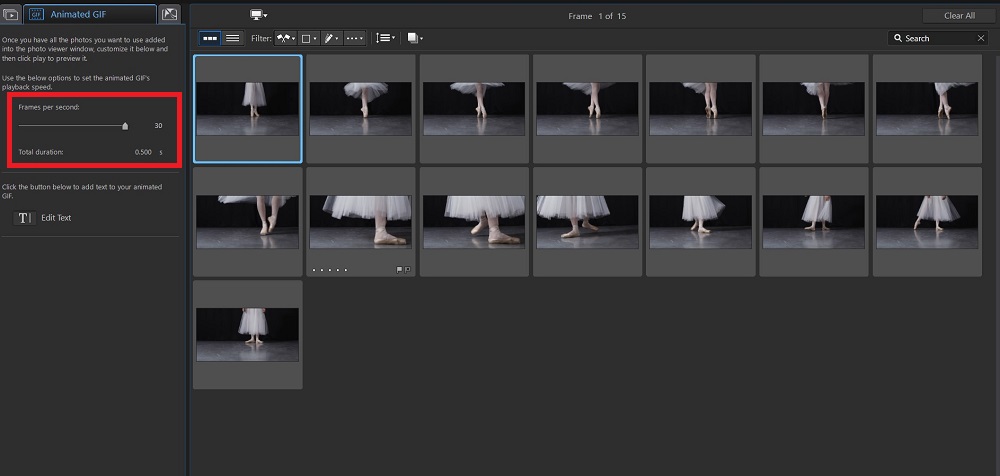Image resolution: width=1000 pixels, height=476 pixels.
Task: Open the slideshow tab icon
Action: [x=11, y=14]
